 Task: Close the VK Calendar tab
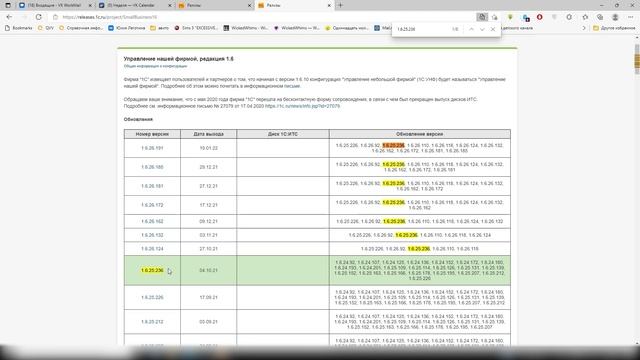coord(170,5)
